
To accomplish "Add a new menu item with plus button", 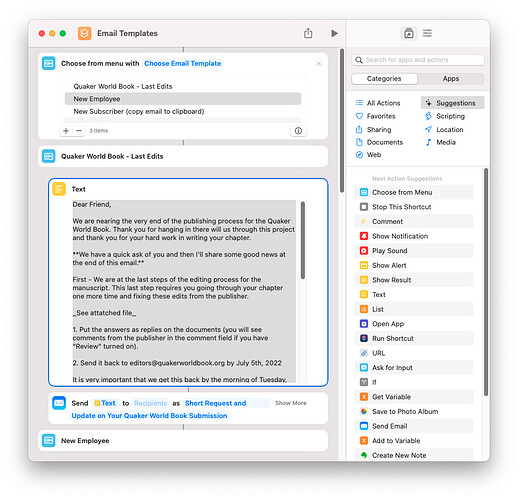I will click(66, 131).
